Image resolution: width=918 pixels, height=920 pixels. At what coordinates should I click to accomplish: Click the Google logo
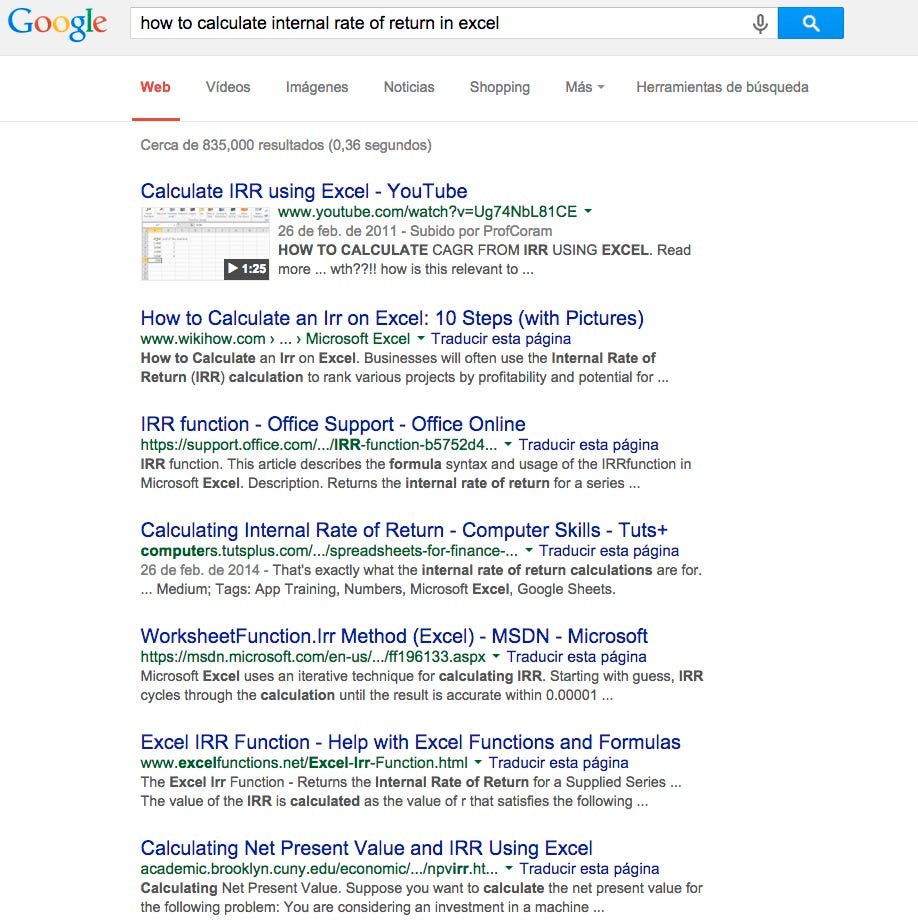click(x=57, y=24)
